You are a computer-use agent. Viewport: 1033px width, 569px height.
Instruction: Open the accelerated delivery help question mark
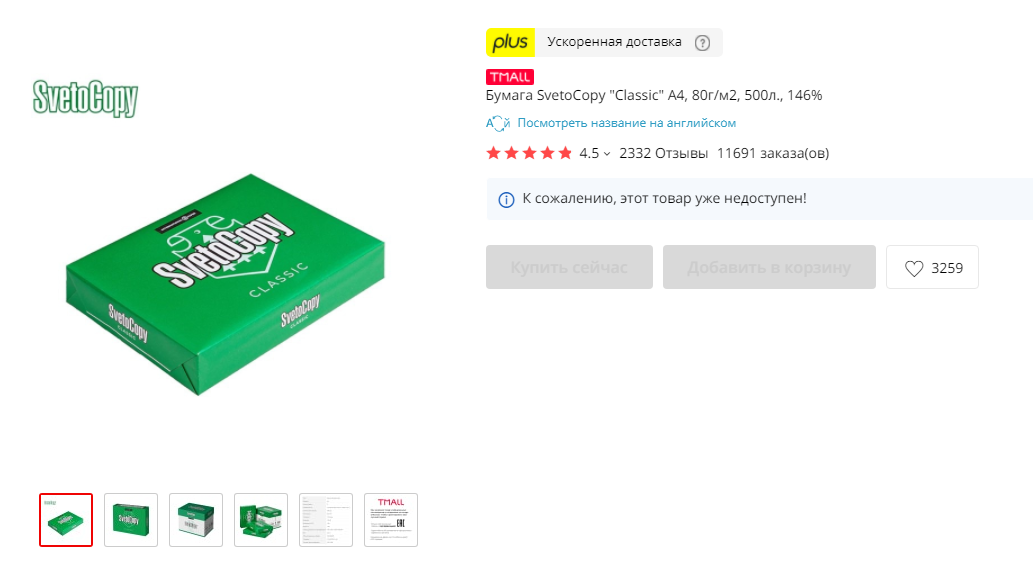(702, 43)
